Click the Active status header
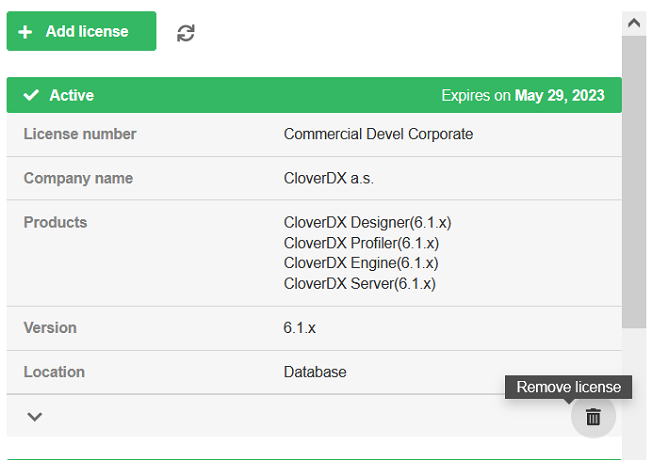 (x=314, y=95)
